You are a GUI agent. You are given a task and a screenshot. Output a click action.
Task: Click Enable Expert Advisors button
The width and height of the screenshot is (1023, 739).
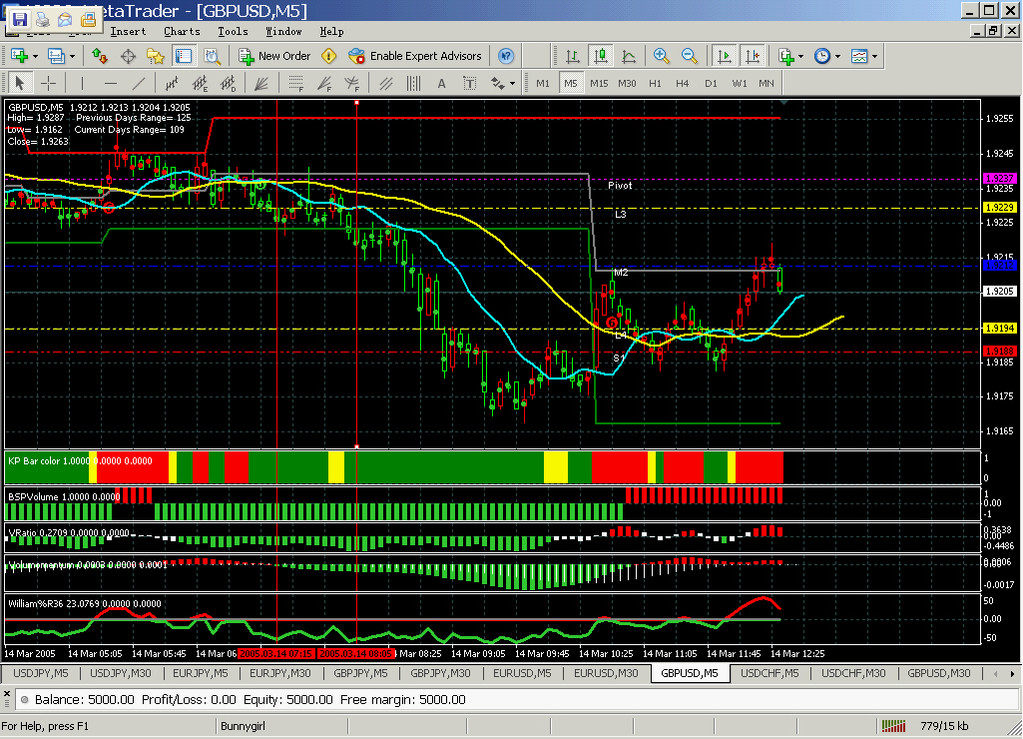coord(415,56)
